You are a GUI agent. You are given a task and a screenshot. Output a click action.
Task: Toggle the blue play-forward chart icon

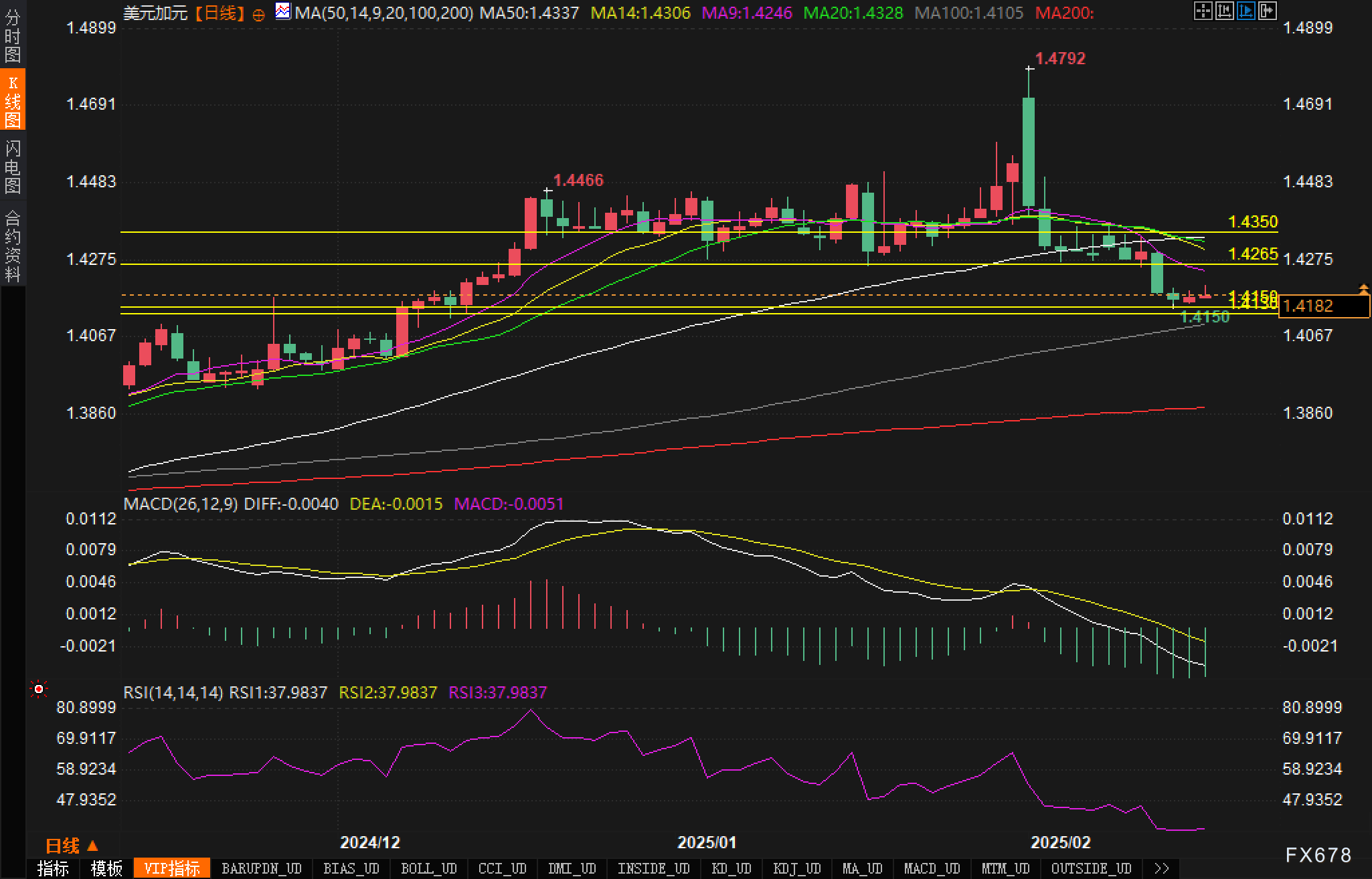1246,11
